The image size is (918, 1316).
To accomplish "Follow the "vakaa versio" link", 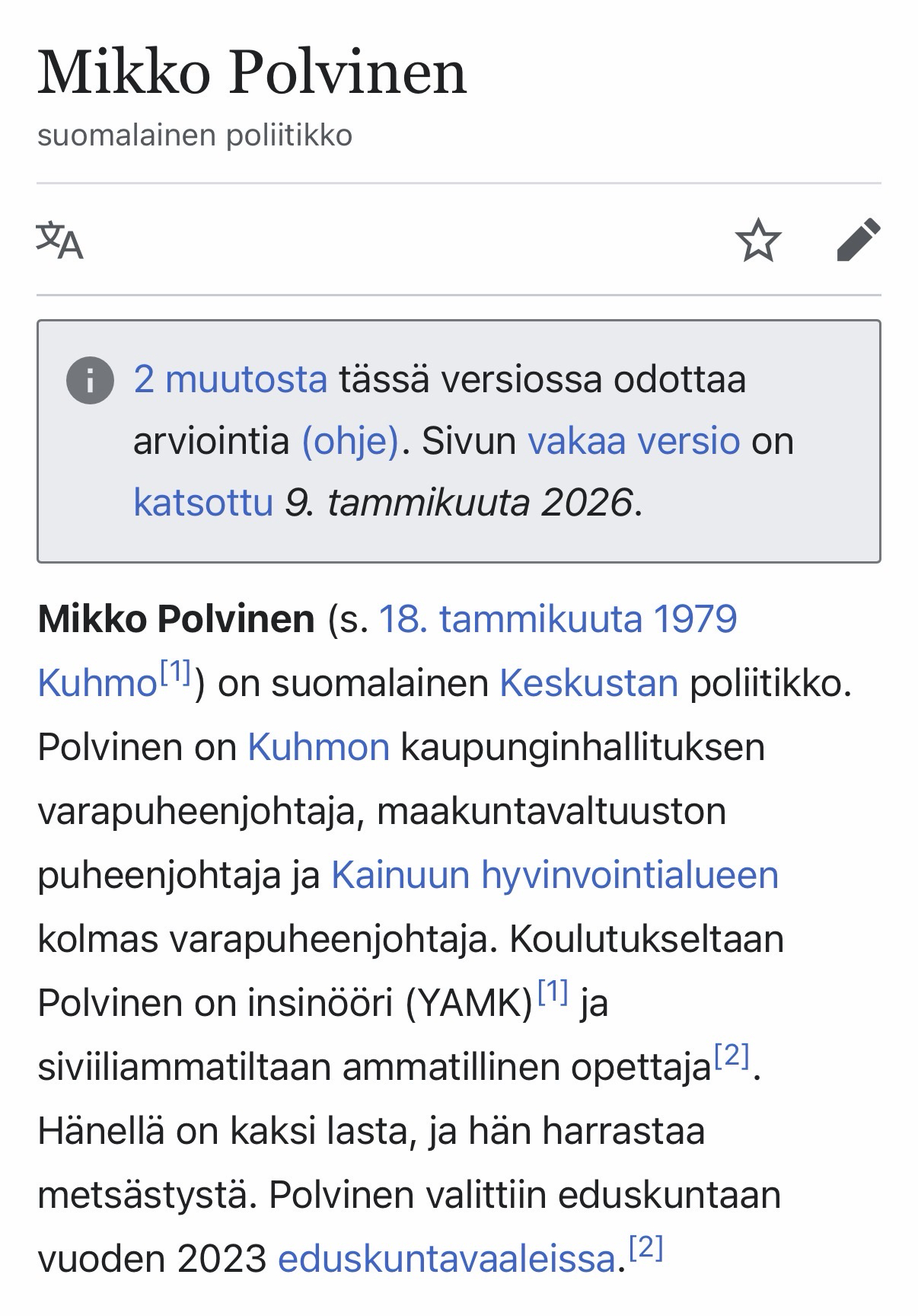I will point(633,440).
